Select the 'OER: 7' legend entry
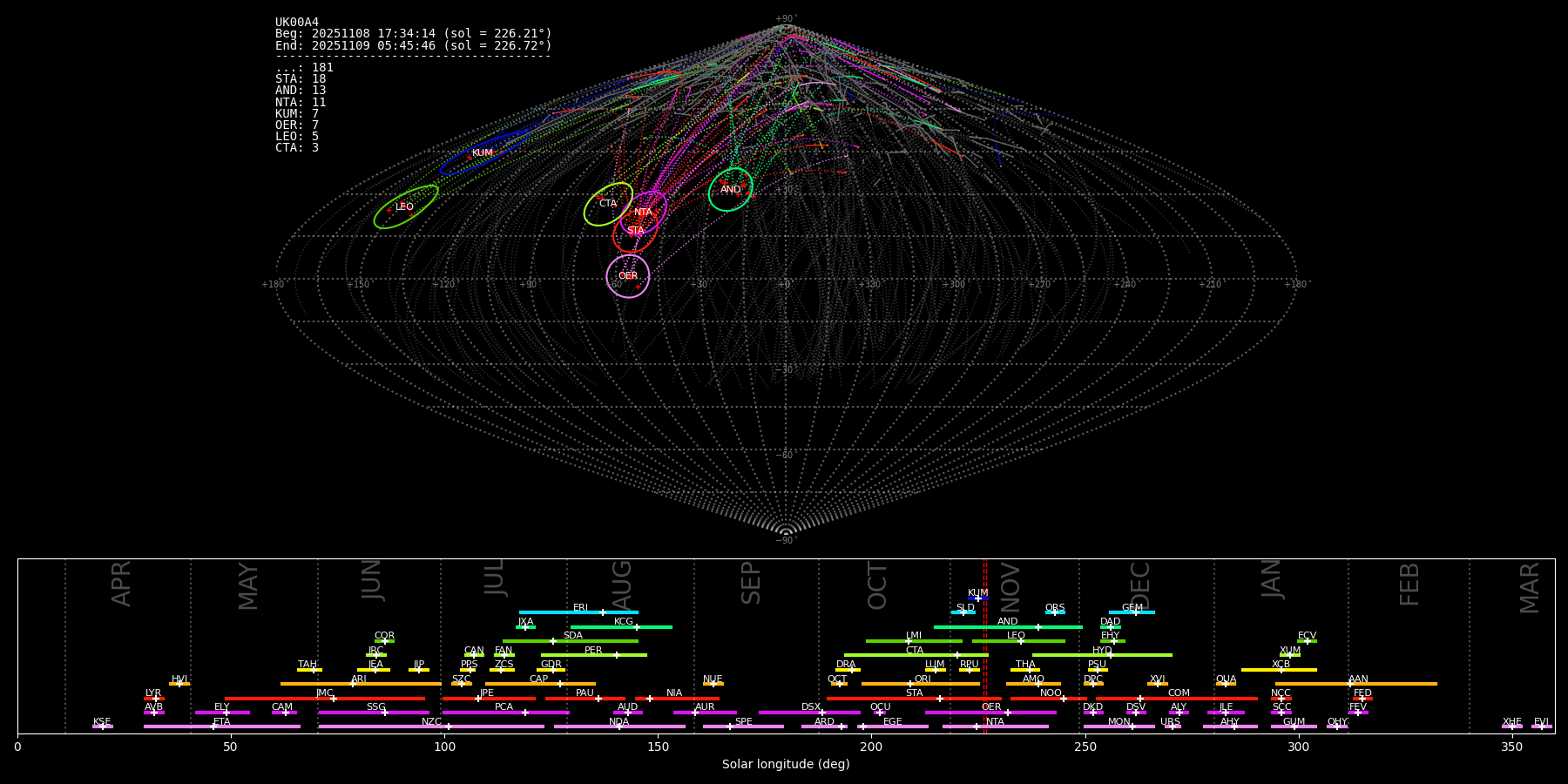 [297, 125]
